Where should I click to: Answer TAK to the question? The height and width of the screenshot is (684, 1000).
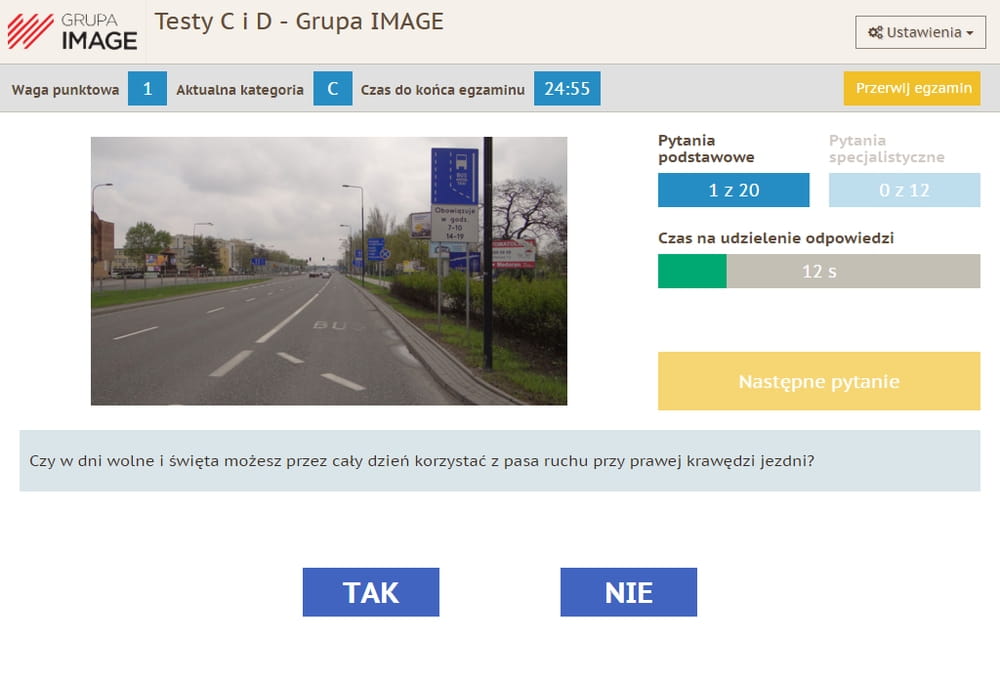pos(371,592)
